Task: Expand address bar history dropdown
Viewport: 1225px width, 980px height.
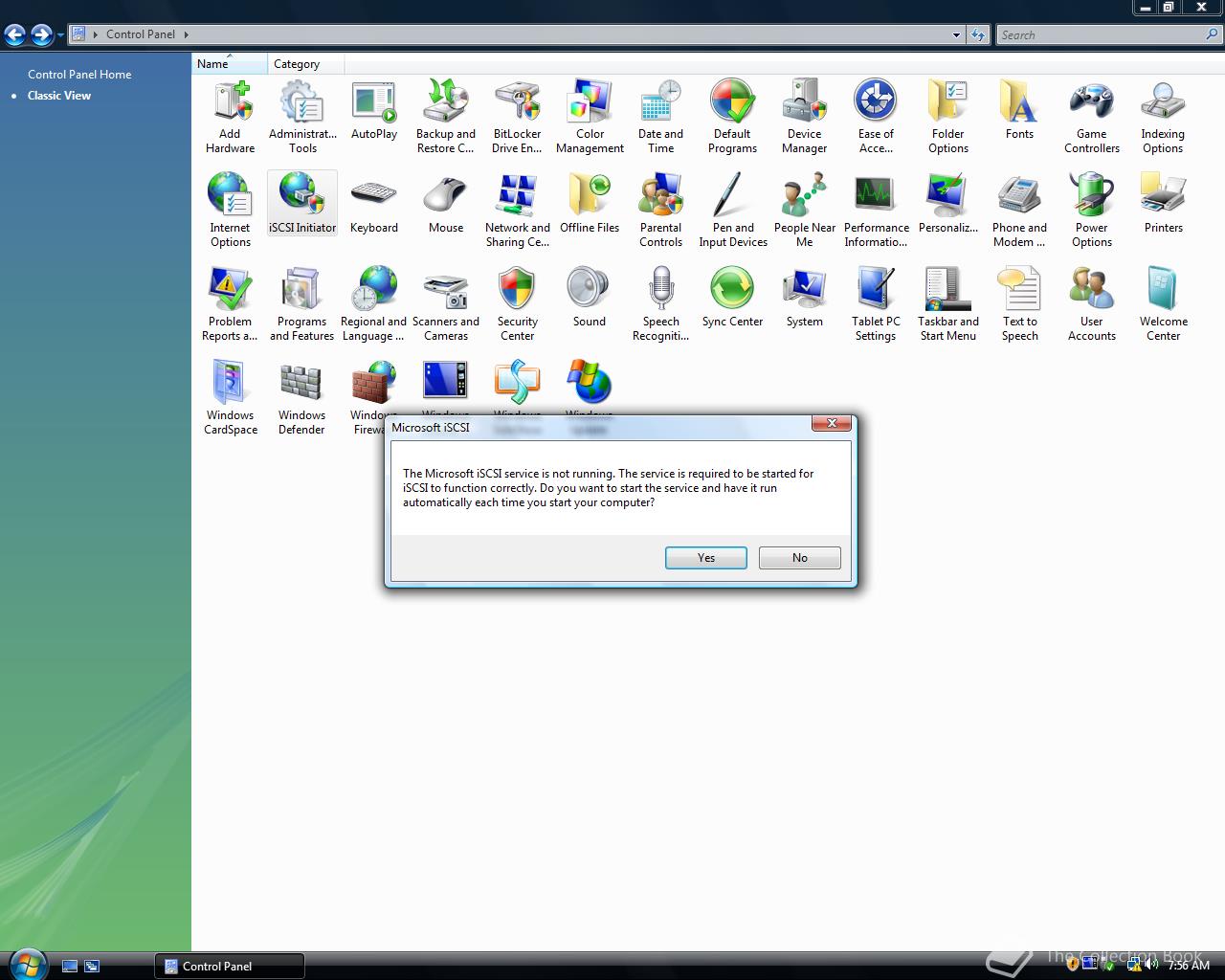Action: (x=956, y=35)
